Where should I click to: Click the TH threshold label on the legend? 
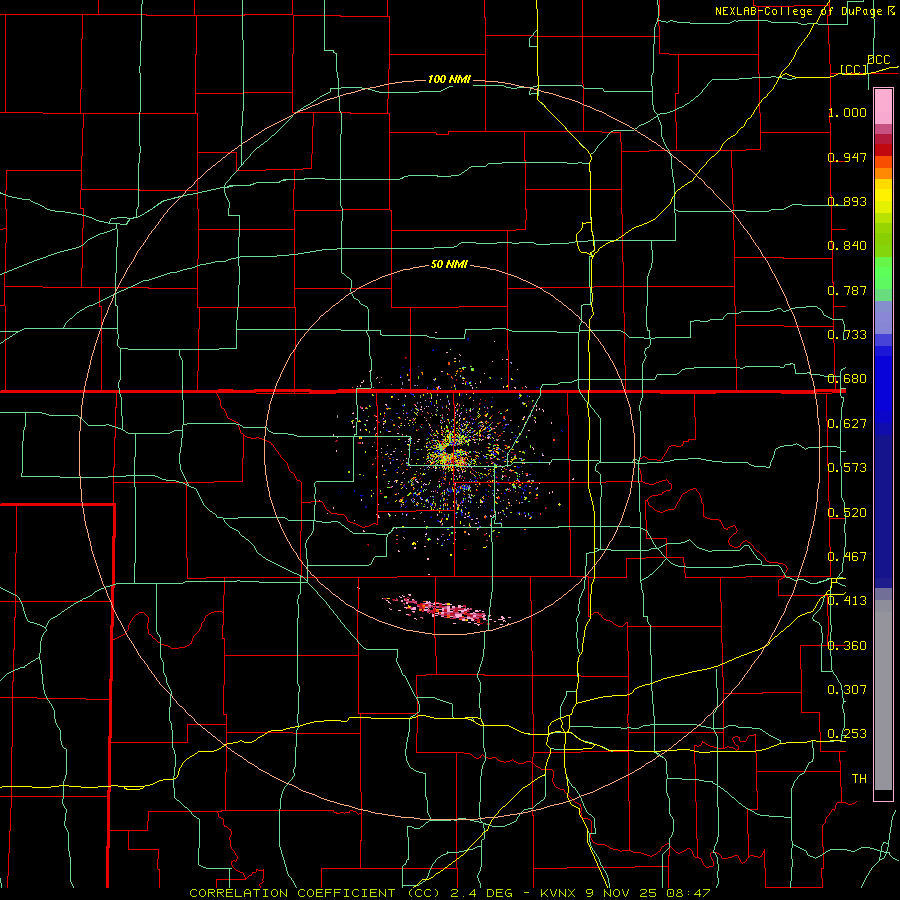click(859, 779)
